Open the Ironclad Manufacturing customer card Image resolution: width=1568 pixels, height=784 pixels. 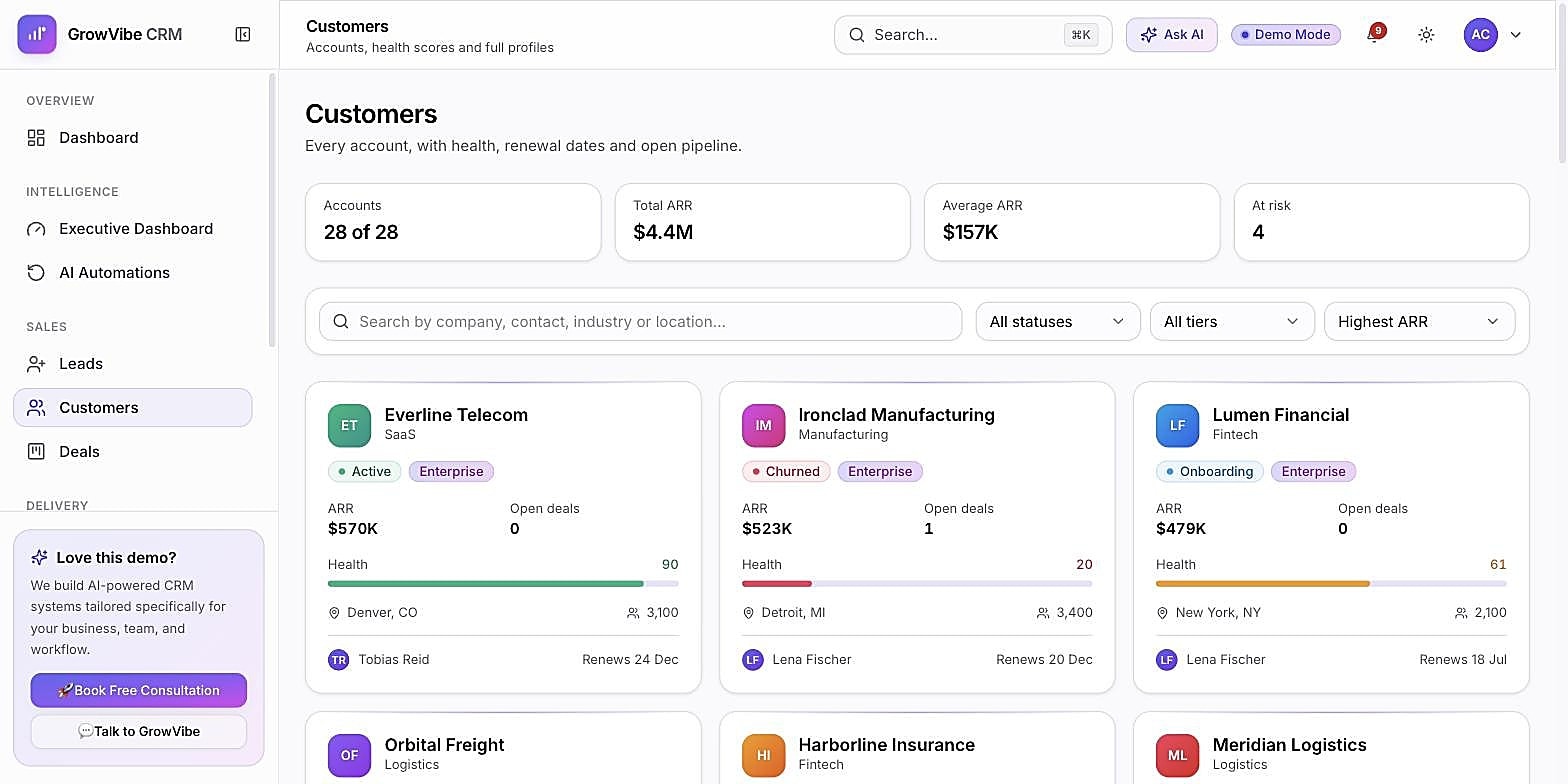pyautogui.click(x=917, y=537)
